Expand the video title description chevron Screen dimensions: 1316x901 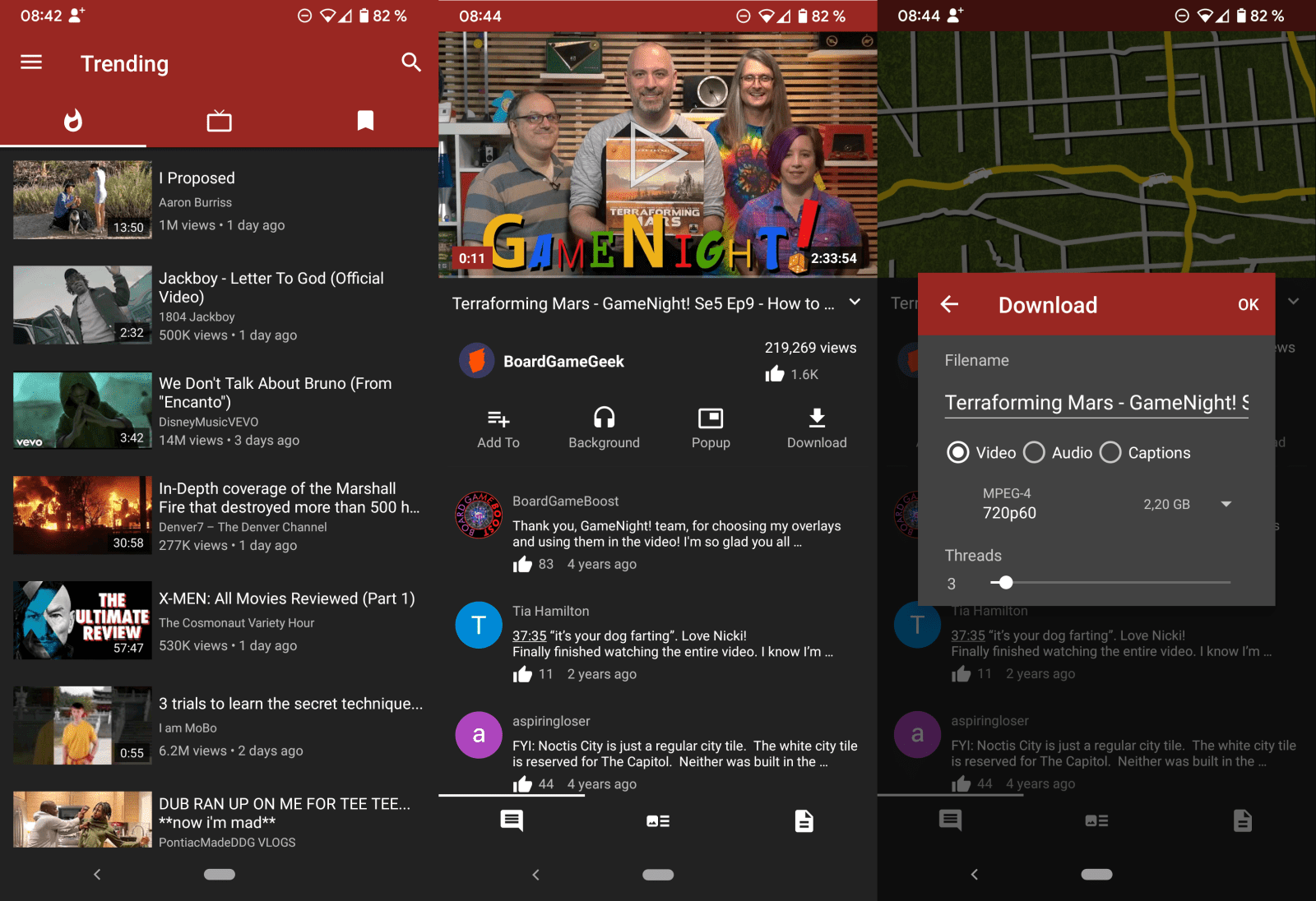[855, 303]
